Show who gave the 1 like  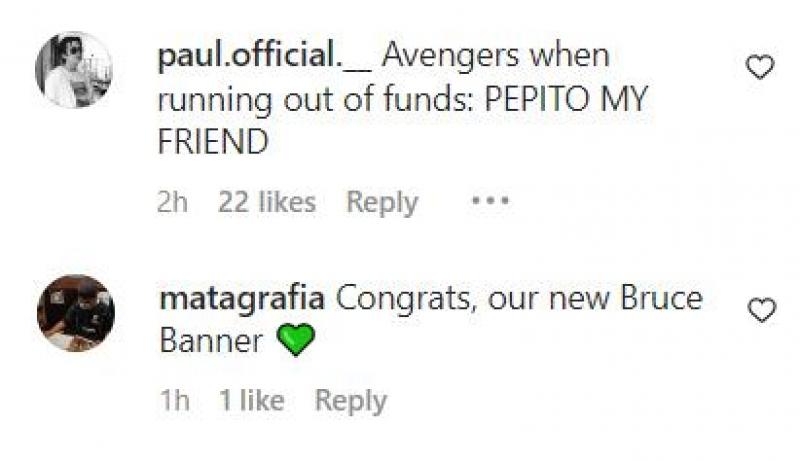coord(251,401)
